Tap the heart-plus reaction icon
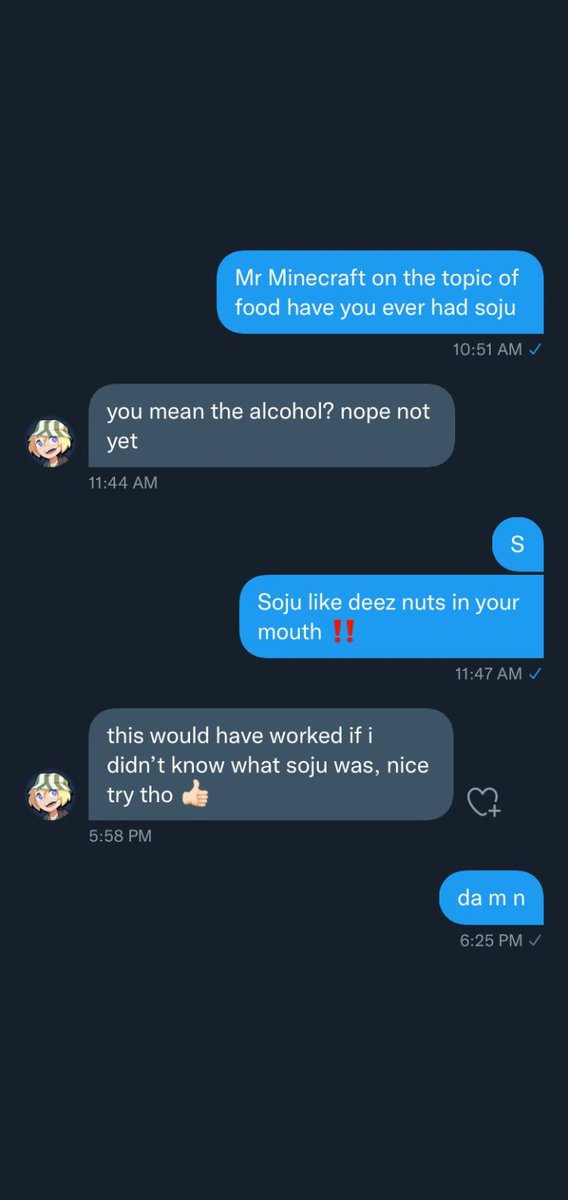568x1200 pixels. [485, 802]
